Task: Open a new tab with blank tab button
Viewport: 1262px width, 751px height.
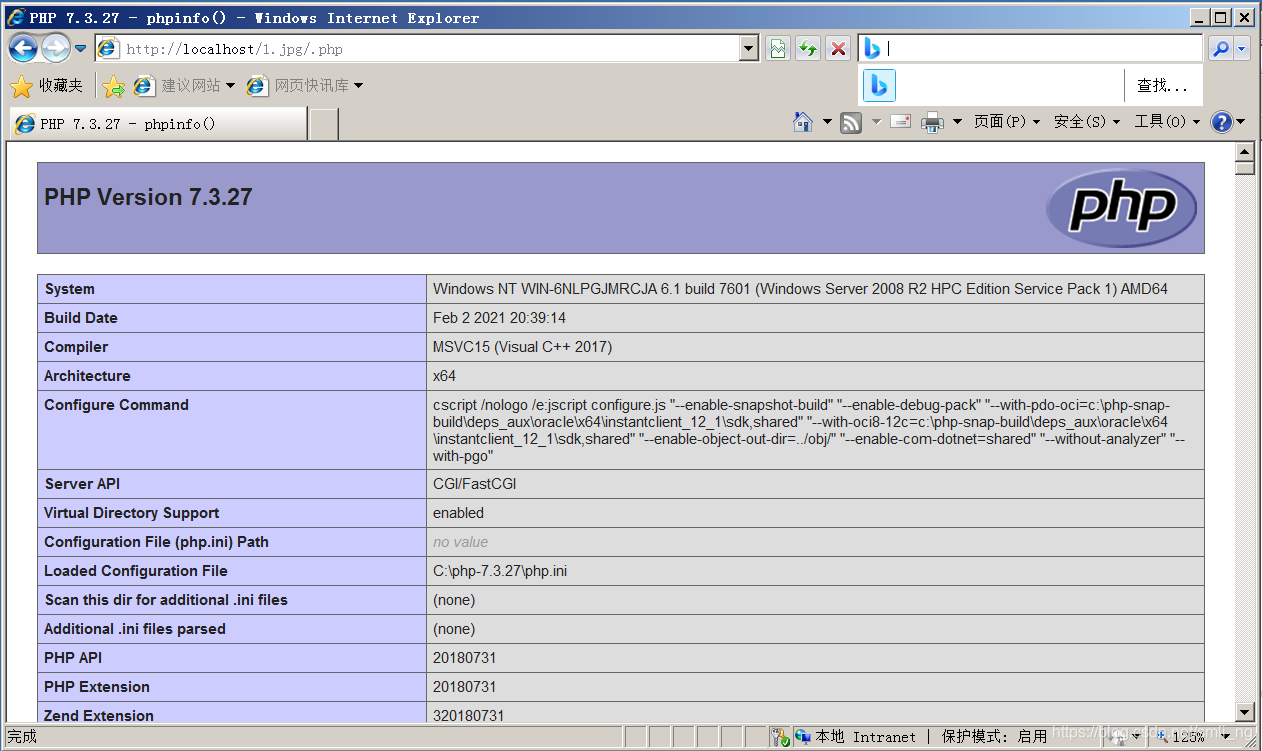Action: (324, 124)
